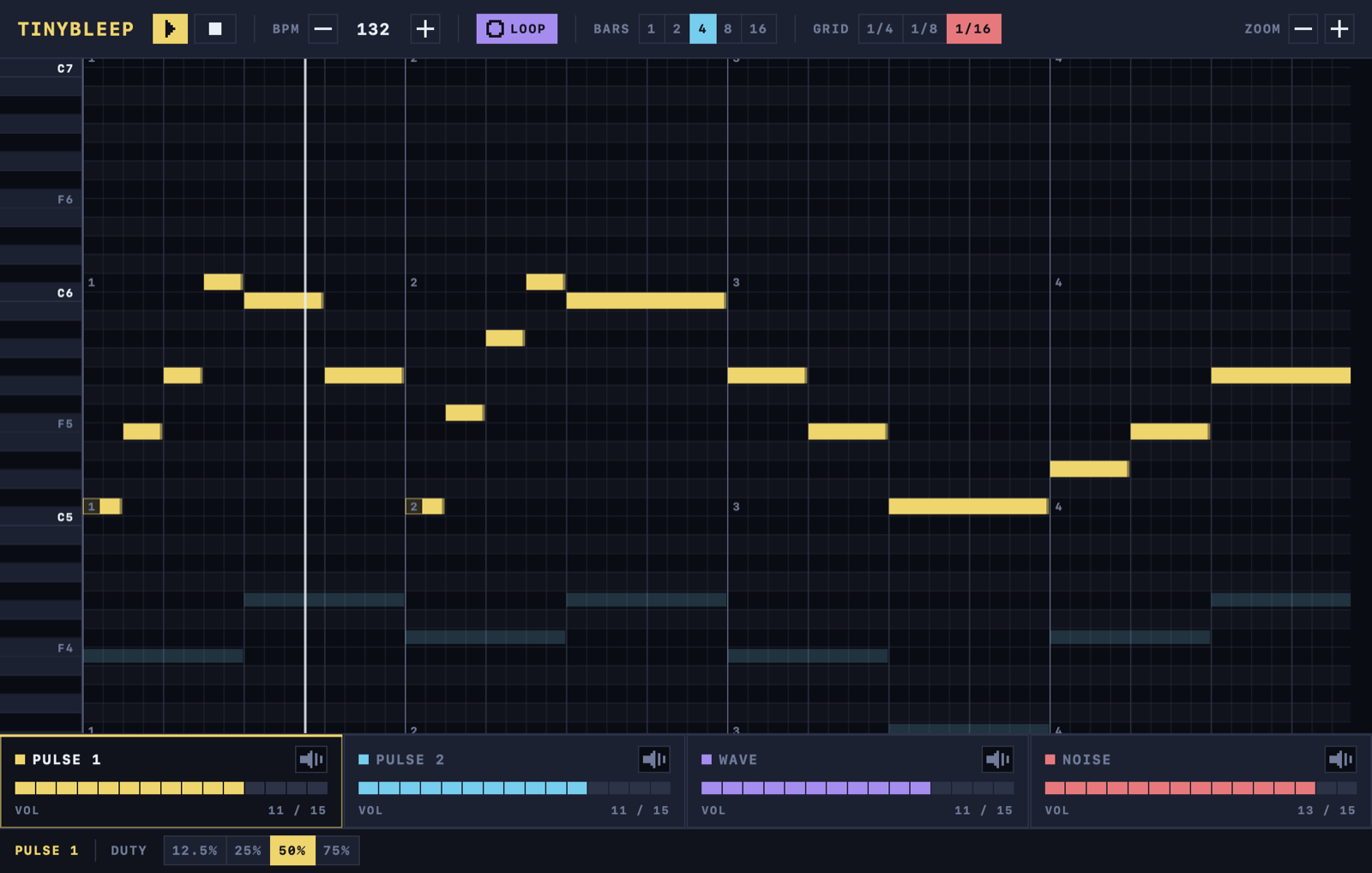Select the long C5 note in bar 3
This screenshot has height=873, width=1372.
(968, 506)
